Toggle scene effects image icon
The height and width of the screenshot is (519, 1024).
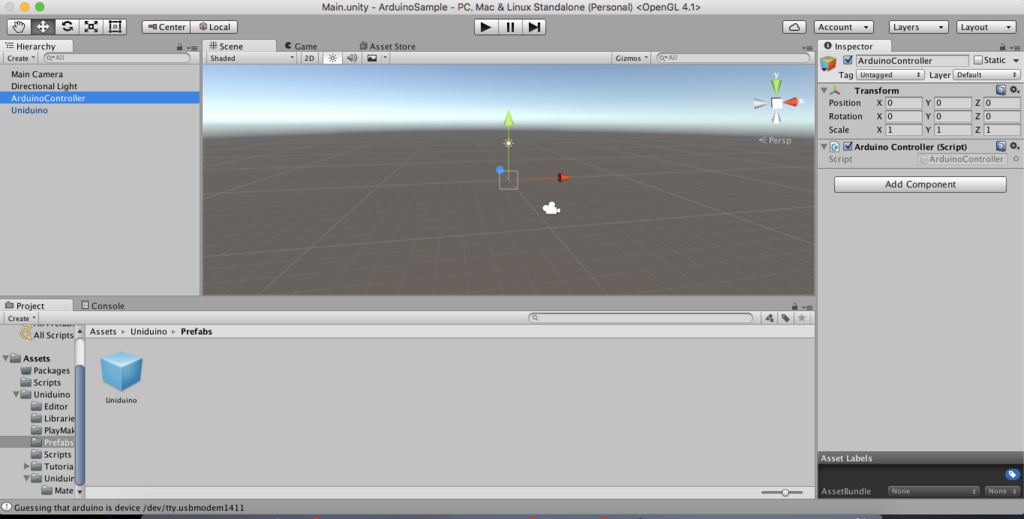coord(372,58)
